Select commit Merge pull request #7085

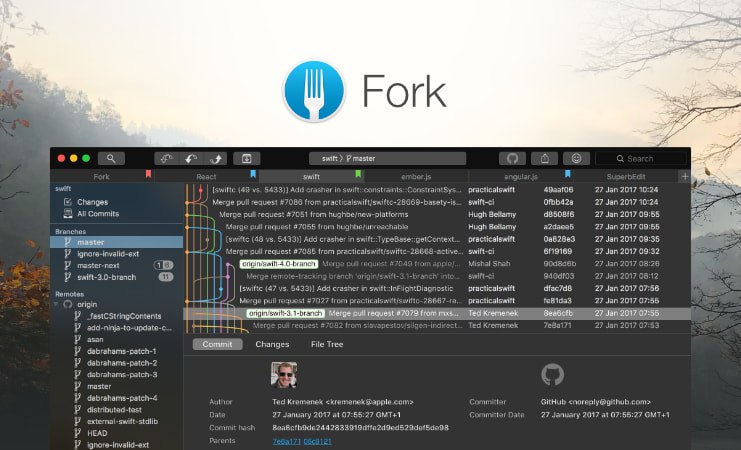pyautogui.click(x=437, y=251)
